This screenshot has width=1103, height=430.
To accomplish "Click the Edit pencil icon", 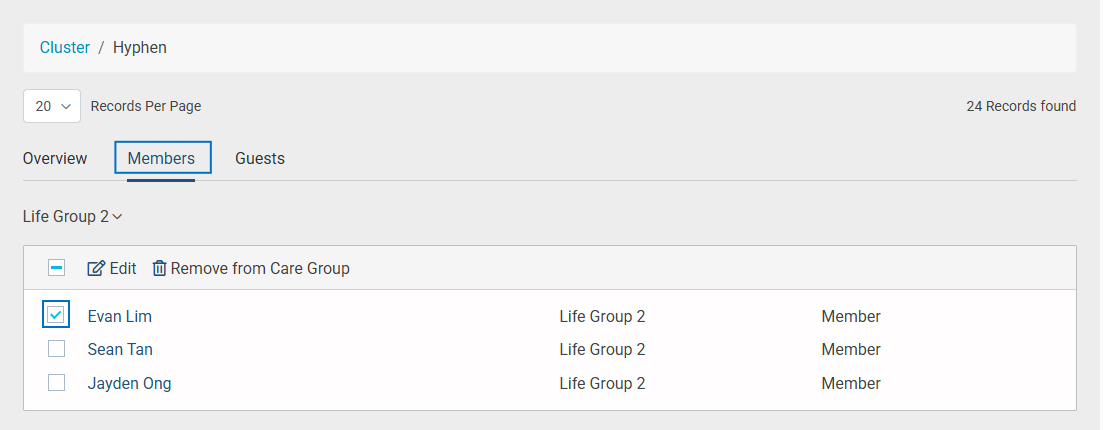I will click(x=96, y=268).
